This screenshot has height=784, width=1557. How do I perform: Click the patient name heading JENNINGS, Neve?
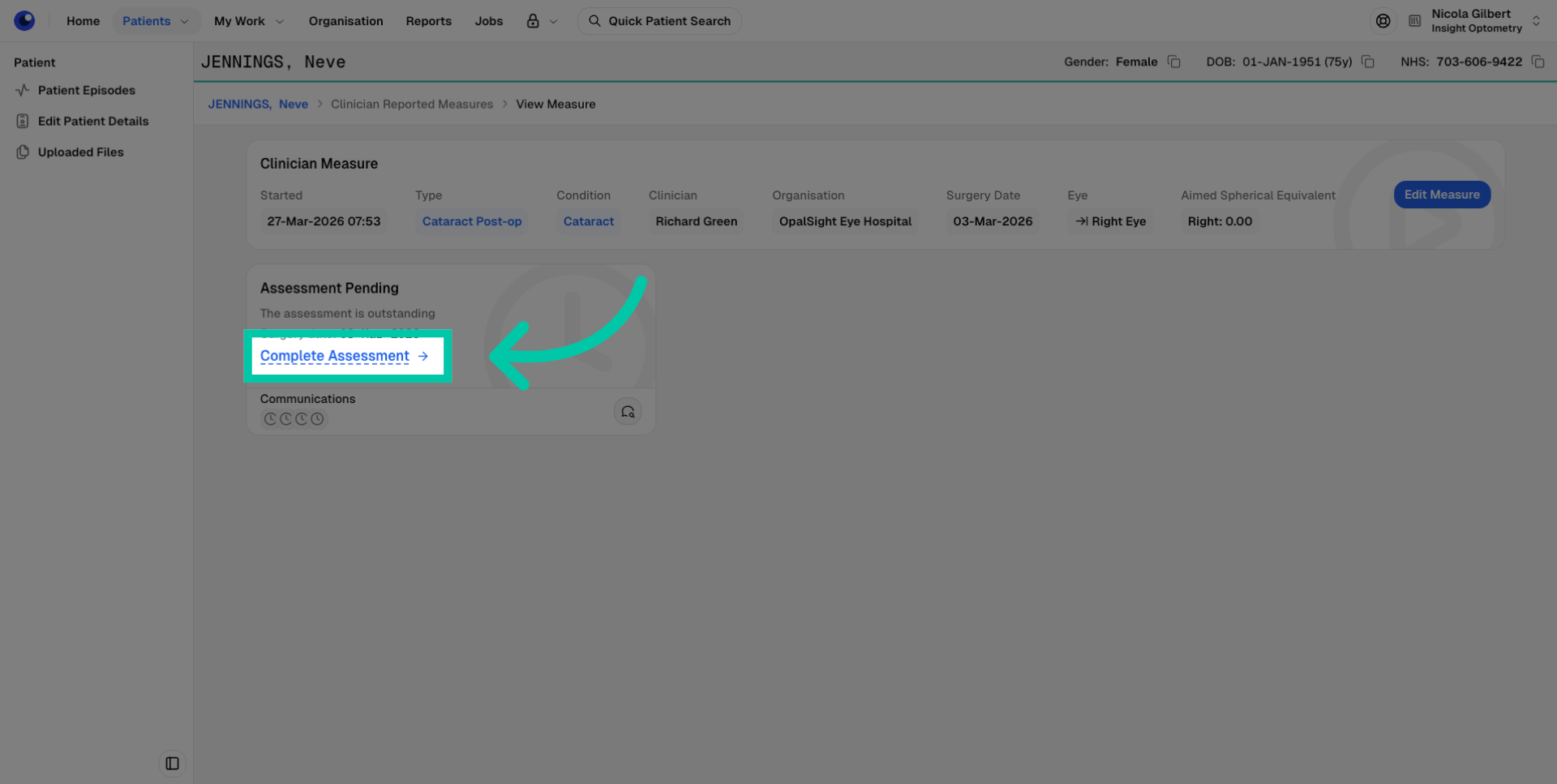coord(273,62)
